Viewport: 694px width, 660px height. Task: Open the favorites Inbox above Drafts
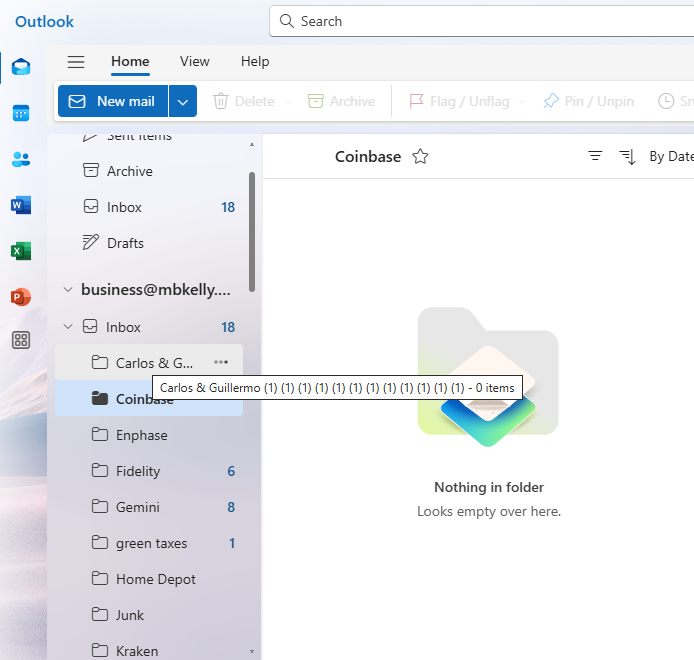[x=149, y=207]
